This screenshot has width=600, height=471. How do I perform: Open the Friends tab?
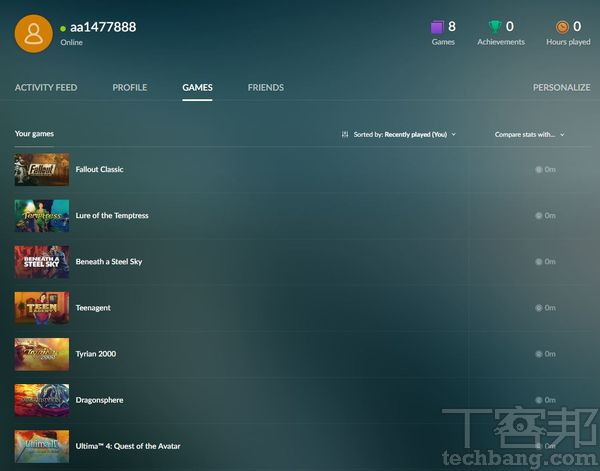point(266,88)
